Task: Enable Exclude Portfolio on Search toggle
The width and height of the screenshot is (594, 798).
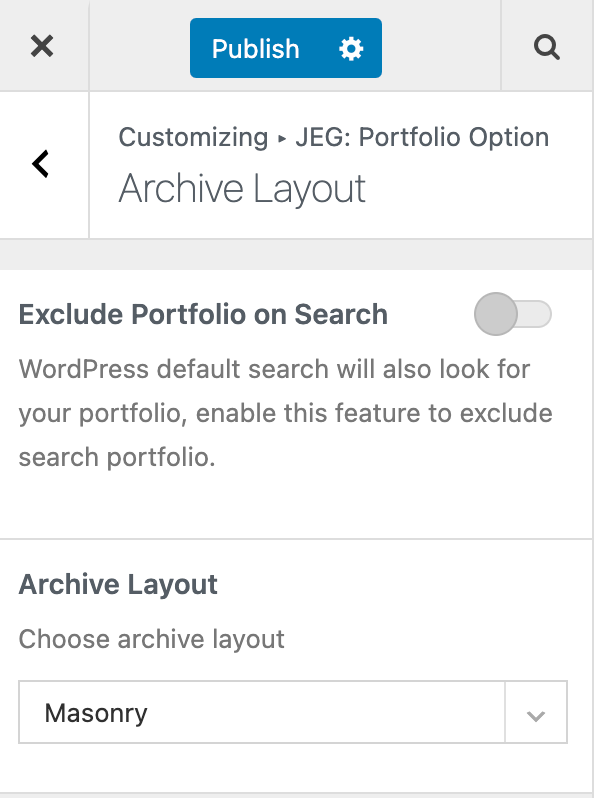Action: click(x=513, y=314)
